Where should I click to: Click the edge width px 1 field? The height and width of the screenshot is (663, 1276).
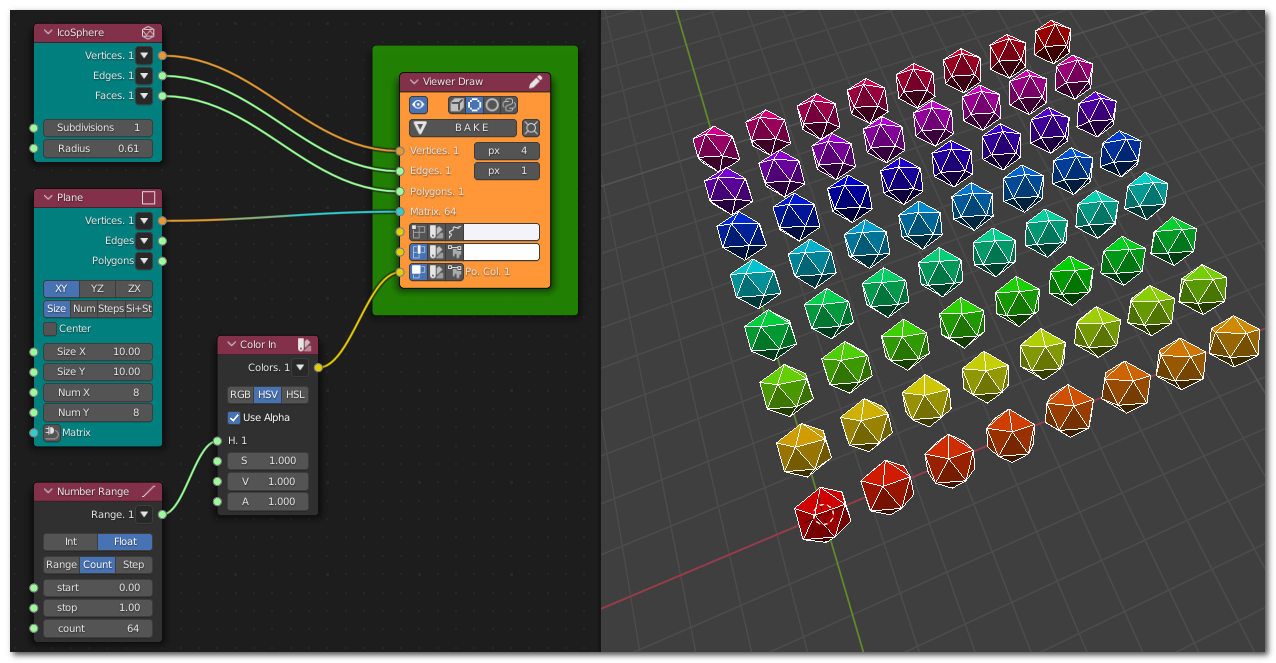pyautogui.click(x=507, y=171)
